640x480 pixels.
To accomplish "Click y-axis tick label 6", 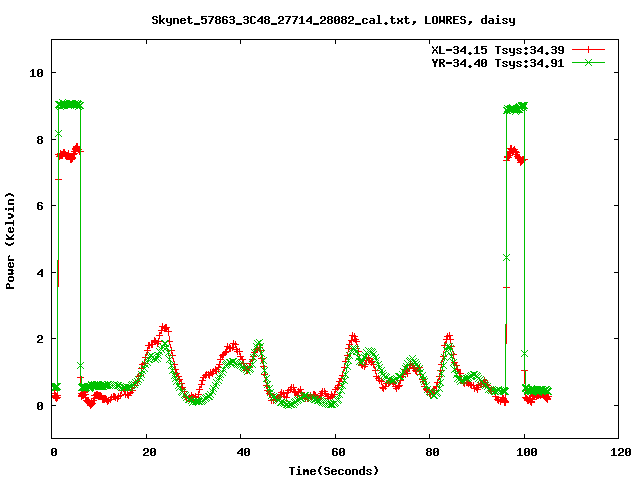I will coord(40,206).
